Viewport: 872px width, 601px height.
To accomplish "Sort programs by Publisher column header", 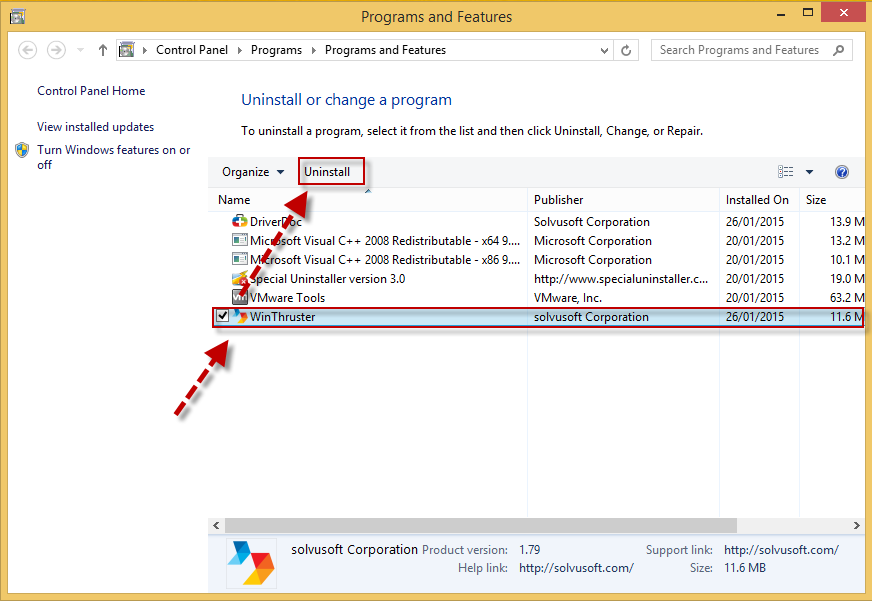I will (623, 200).
